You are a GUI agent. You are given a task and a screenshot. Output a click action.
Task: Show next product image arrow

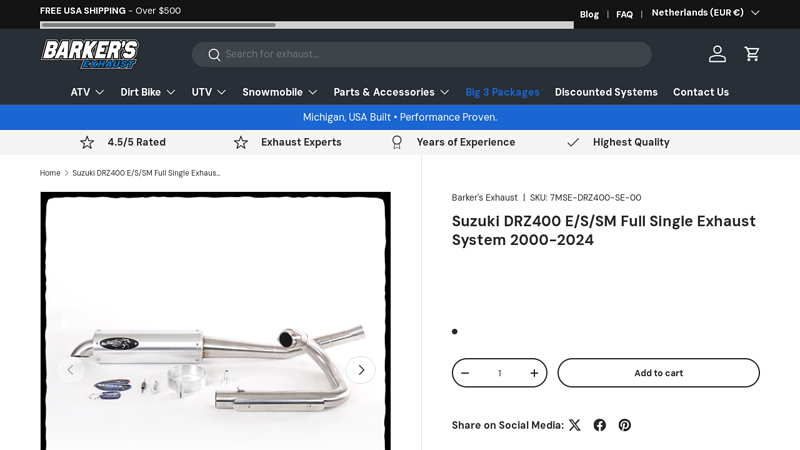click(361, 370)
